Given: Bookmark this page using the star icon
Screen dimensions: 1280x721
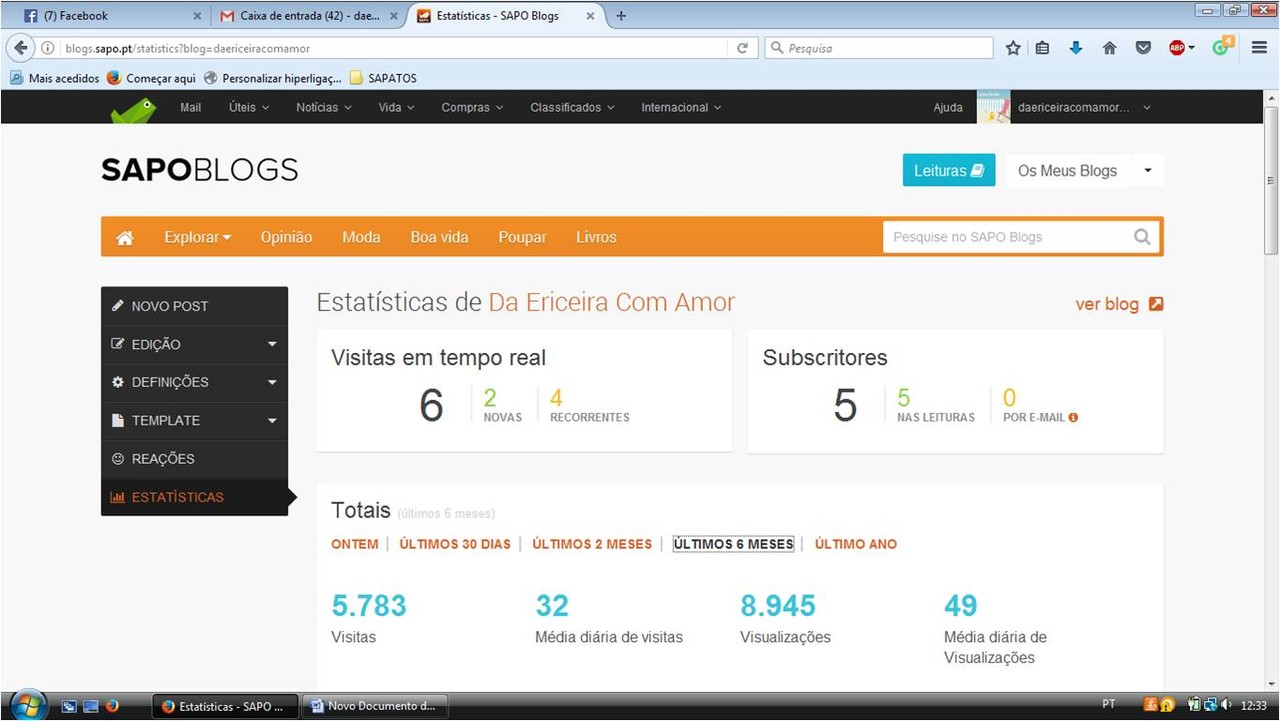Looking at the screenshot, I should coord(1013,47).
